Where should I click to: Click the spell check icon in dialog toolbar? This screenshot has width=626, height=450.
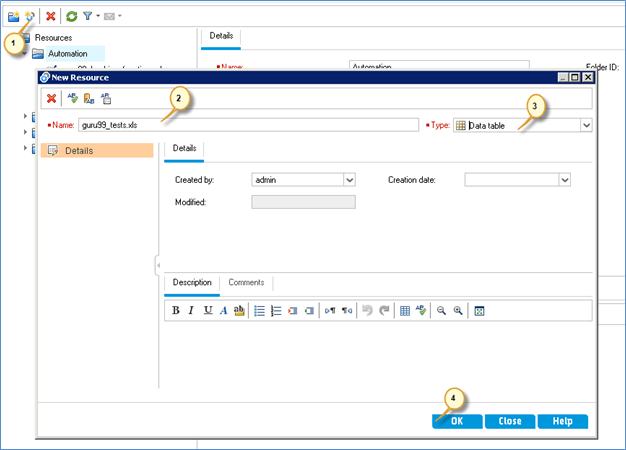tap(71, 98)
